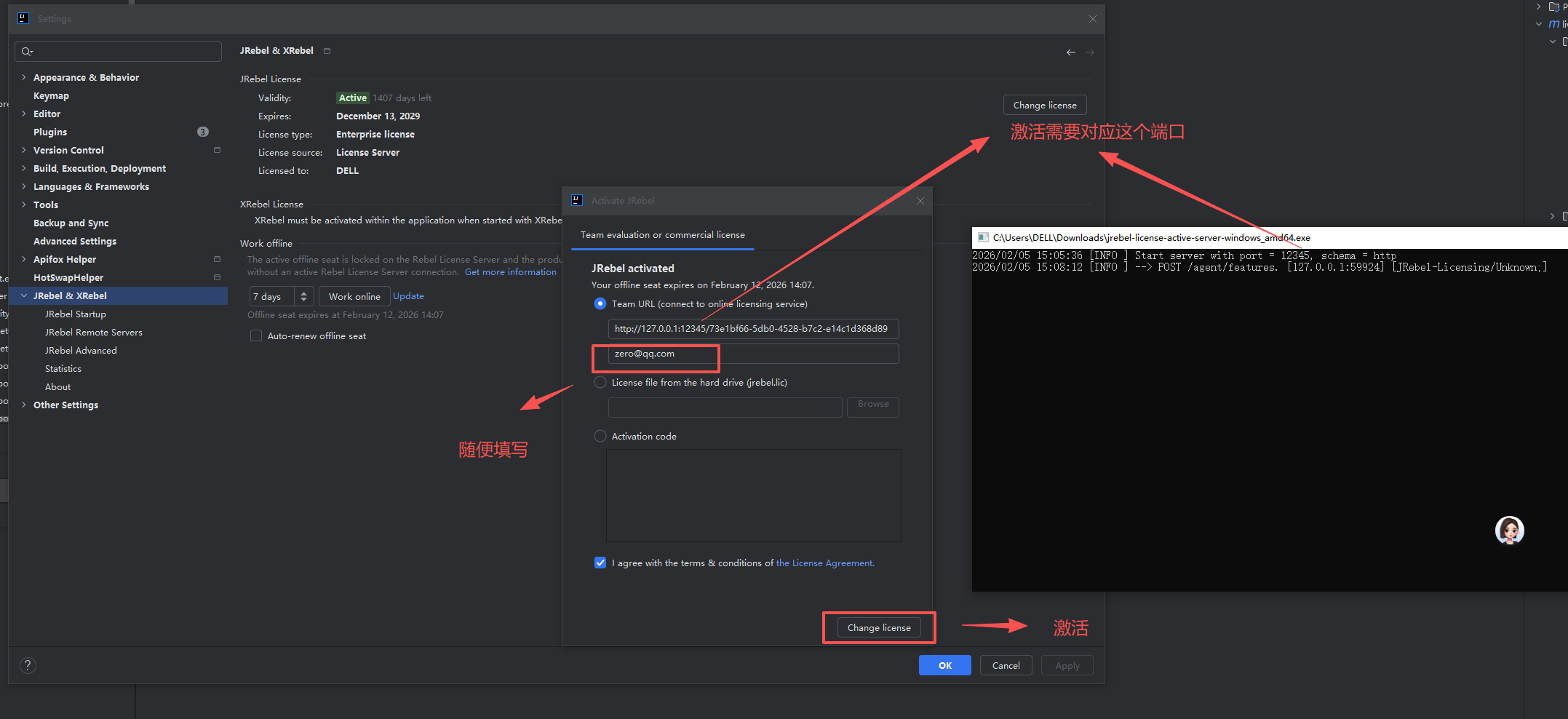1568x719 pixels.
Task: Click the Work online button
Action: pos(354,296)
